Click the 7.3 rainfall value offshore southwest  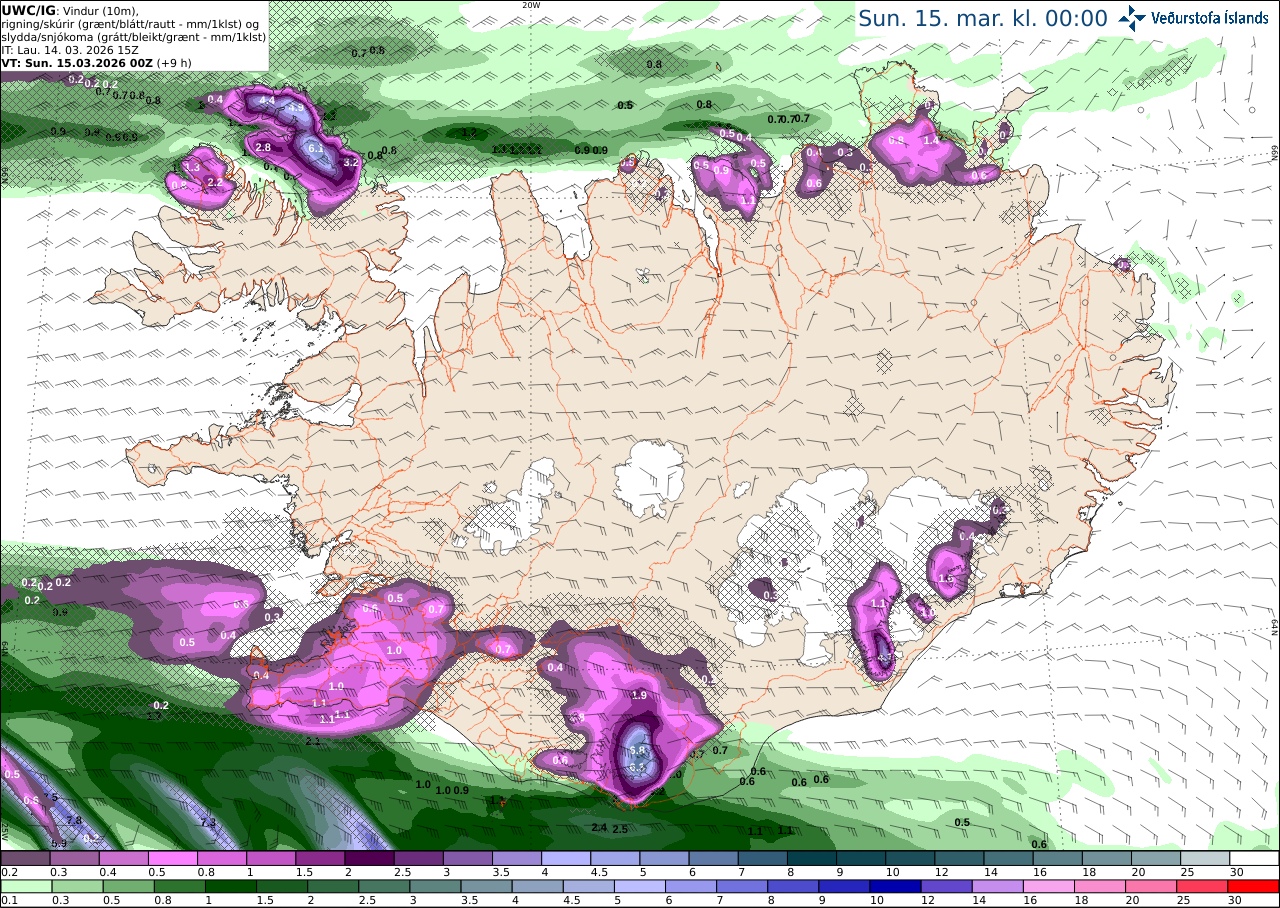209,822
